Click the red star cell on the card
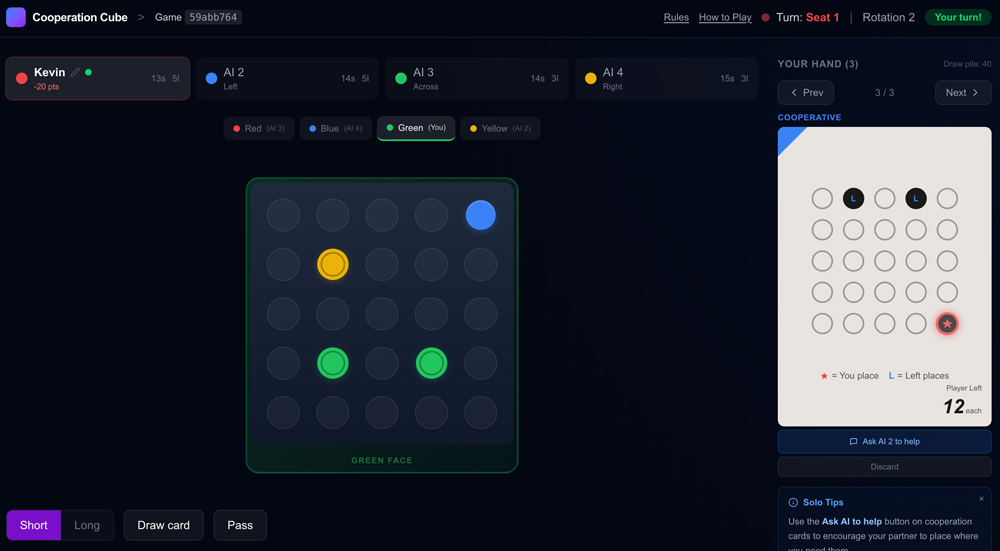The width and height of the screenshot is (1000, 551). click(x=947, y=324)
